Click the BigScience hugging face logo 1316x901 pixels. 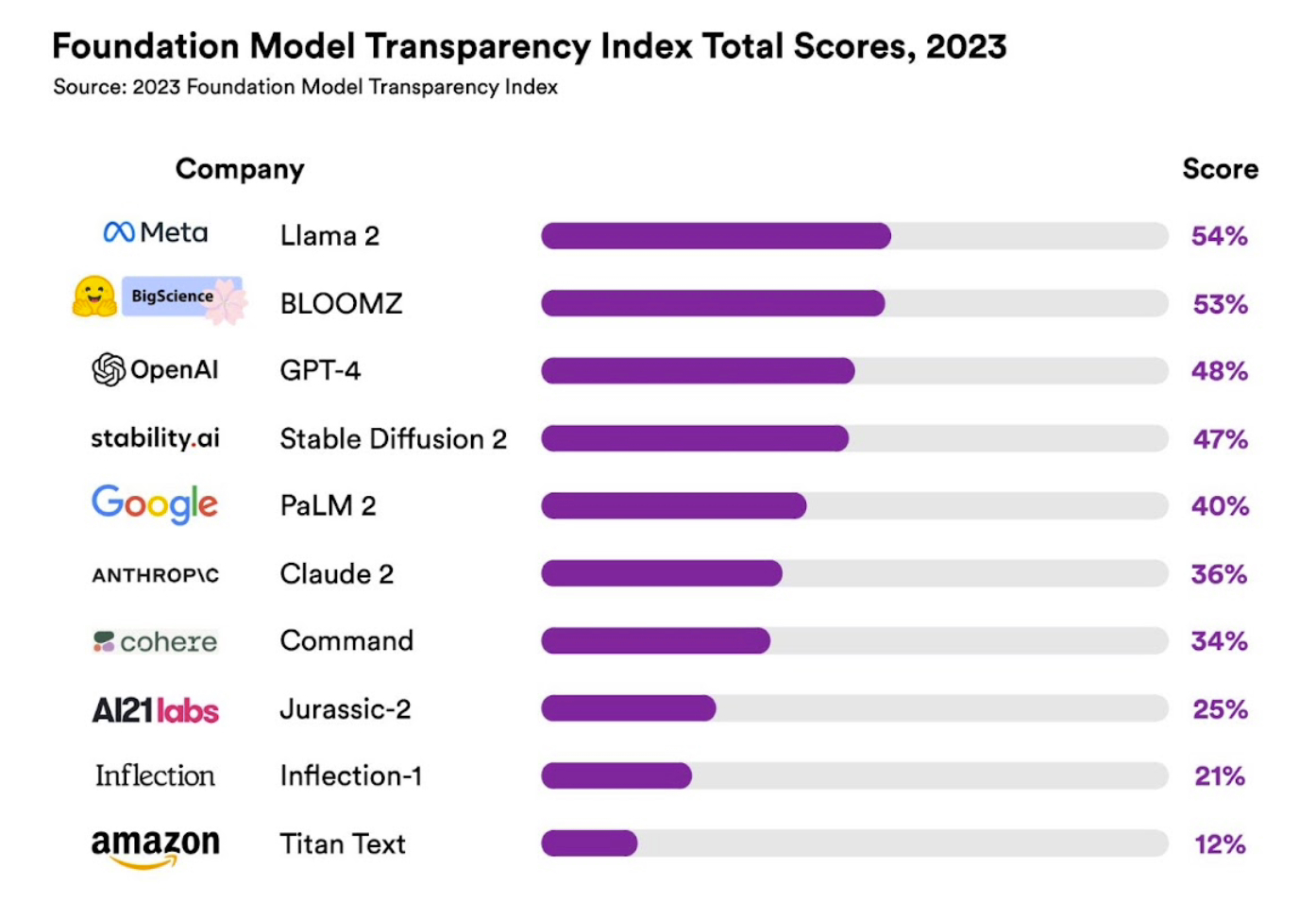(160, 300)
